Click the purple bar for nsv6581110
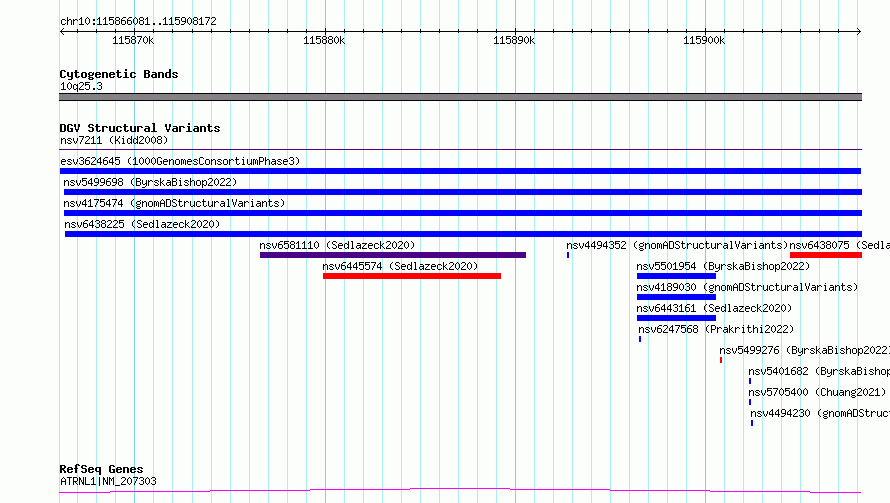890x503 pixels. (393, 255)
